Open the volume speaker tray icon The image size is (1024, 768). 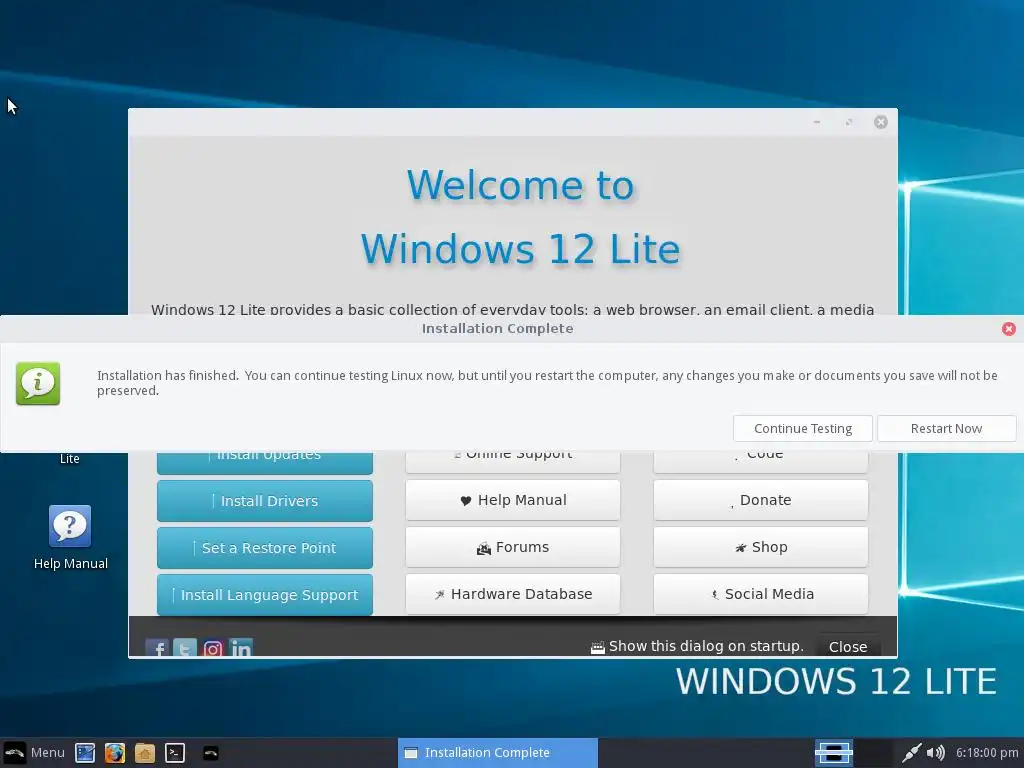point(936,753)
